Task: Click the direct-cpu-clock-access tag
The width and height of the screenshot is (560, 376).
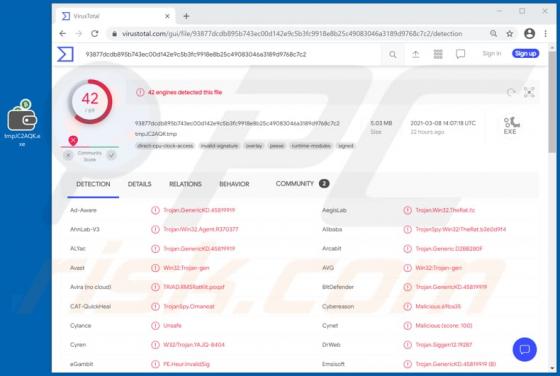Action: (x=165, y=146)
